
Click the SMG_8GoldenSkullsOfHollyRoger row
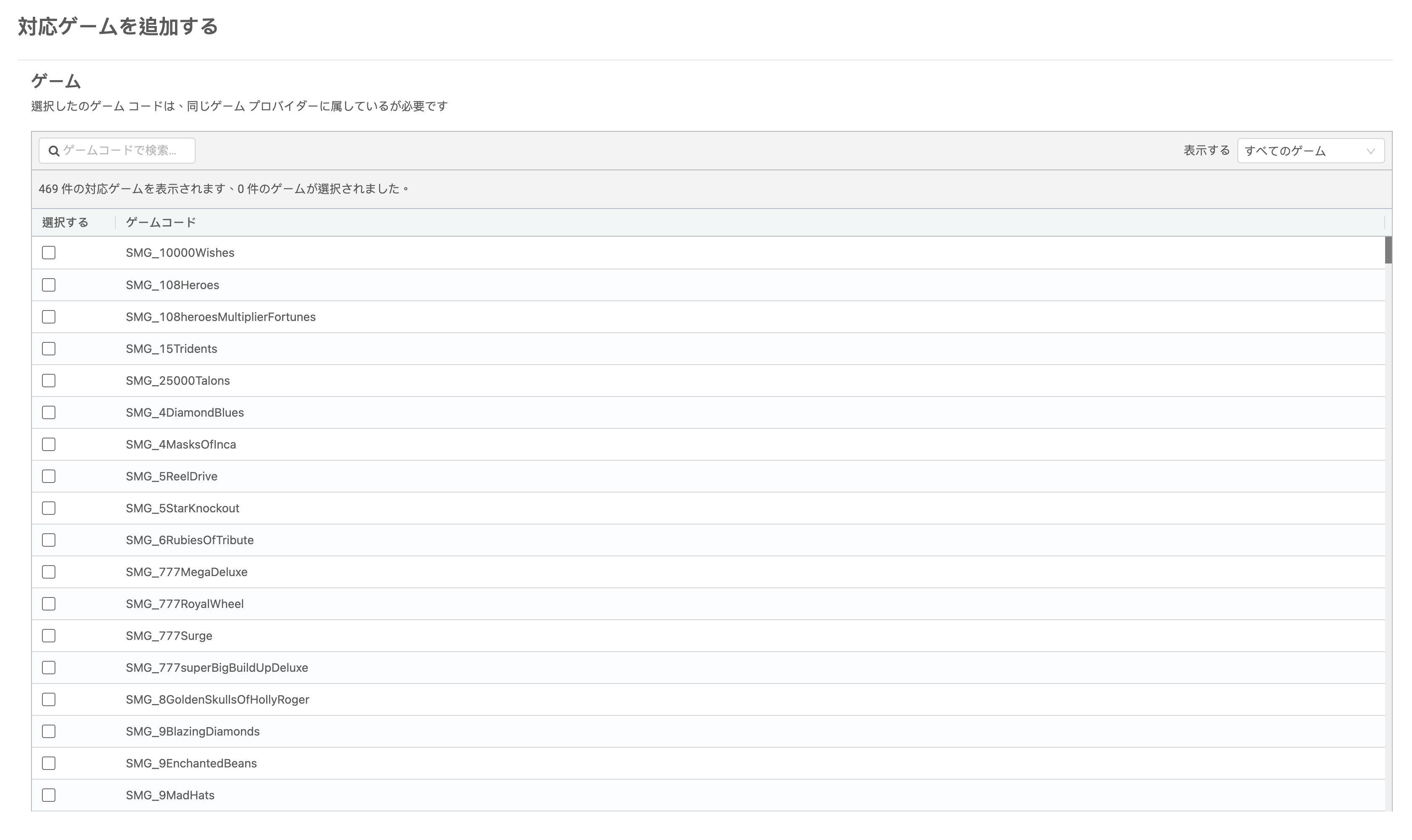217,699
